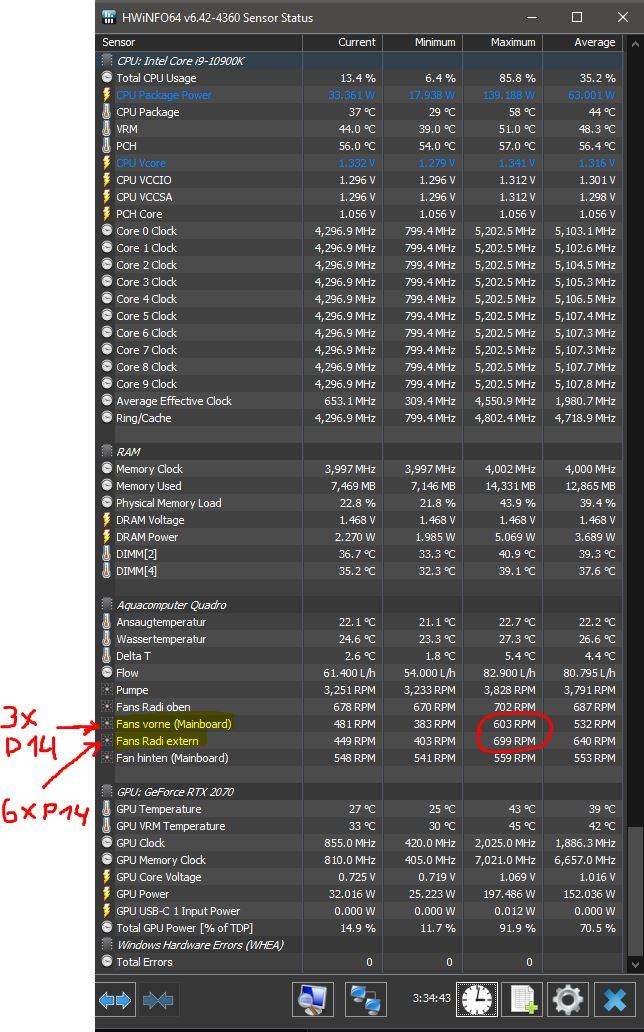Click the Memory Clock gauge icon
Viewport: 644px width, 1032px height.
point(107,469)
